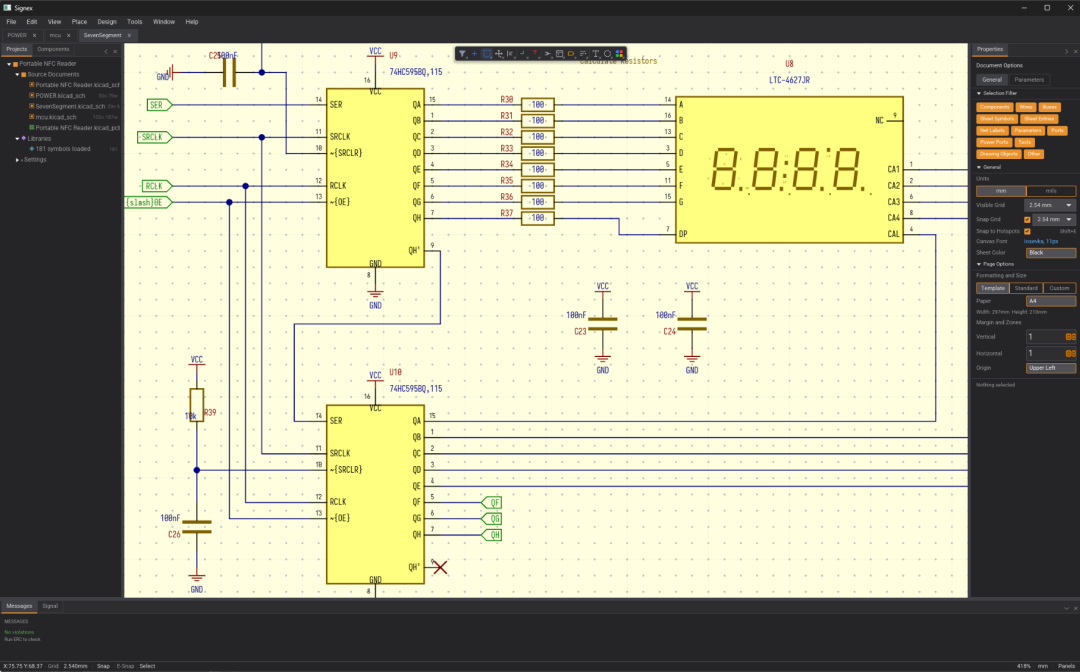This screenshot has height=672, width=1080.
Task: Open the selection filter funnel tool
Action: point(462,54)
